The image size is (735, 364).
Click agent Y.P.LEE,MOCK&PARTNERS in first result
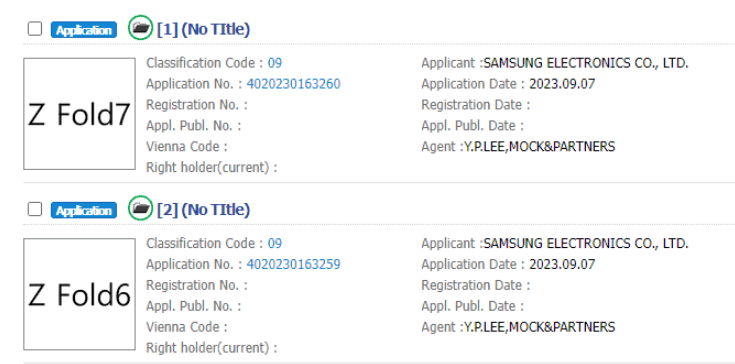click(539, 147)
